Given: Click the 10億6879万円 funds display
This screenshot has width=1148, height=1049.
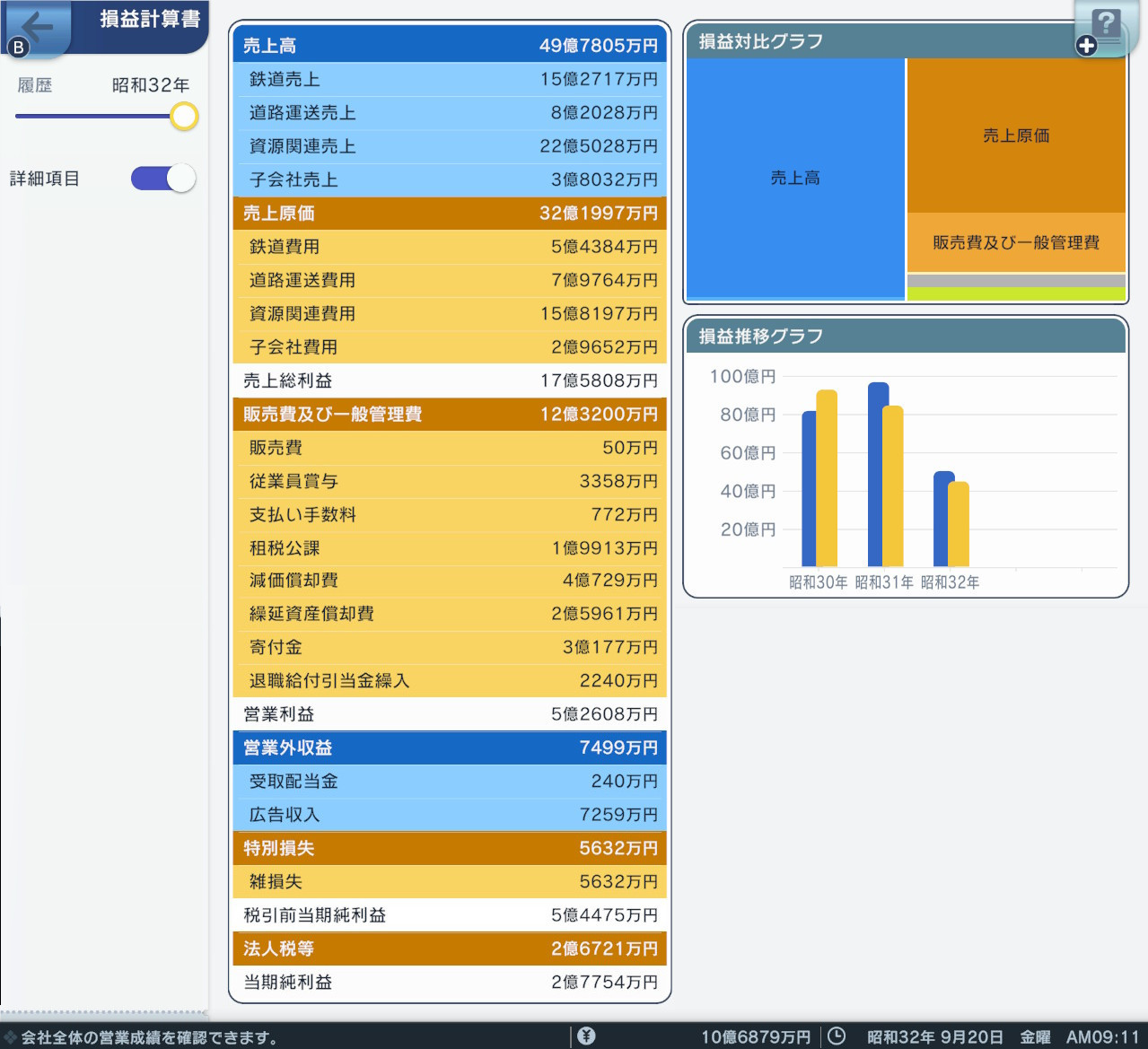Looking at the screenshot, I should (756, 1037).
